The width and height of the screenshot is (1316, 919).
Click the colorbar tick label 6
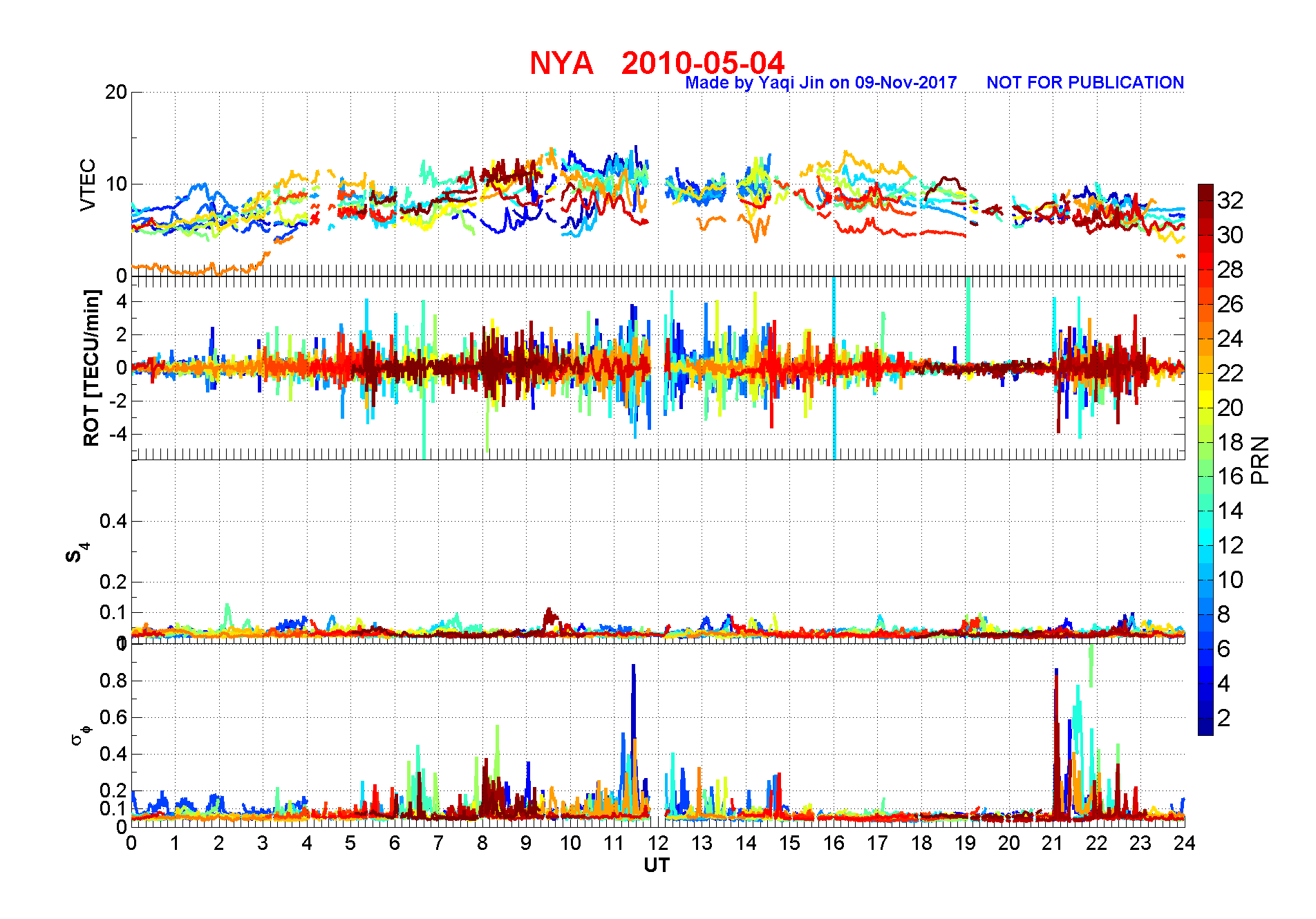(1224, 649)
